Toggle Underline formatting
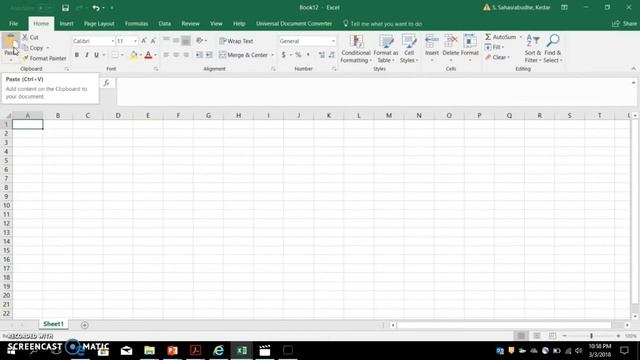Viewport: 640px width, 360px height. 96,55
